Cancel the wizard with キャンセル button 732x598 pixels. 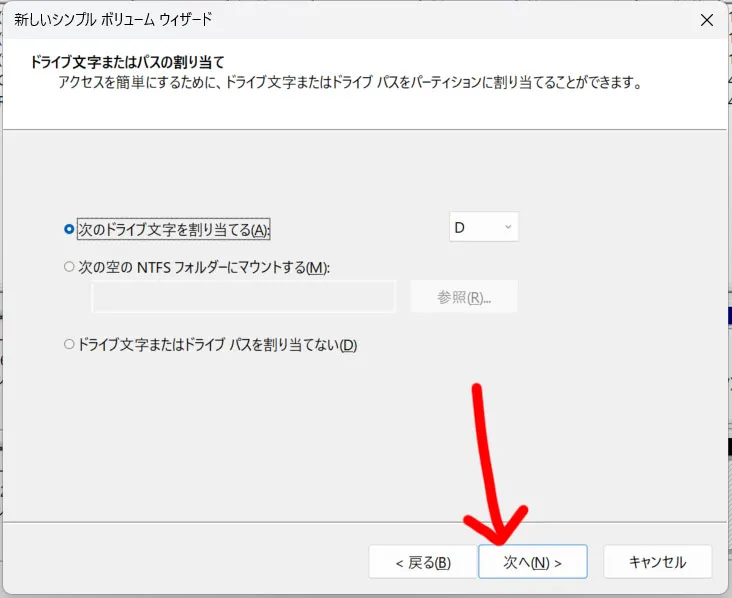click(657, 562)
